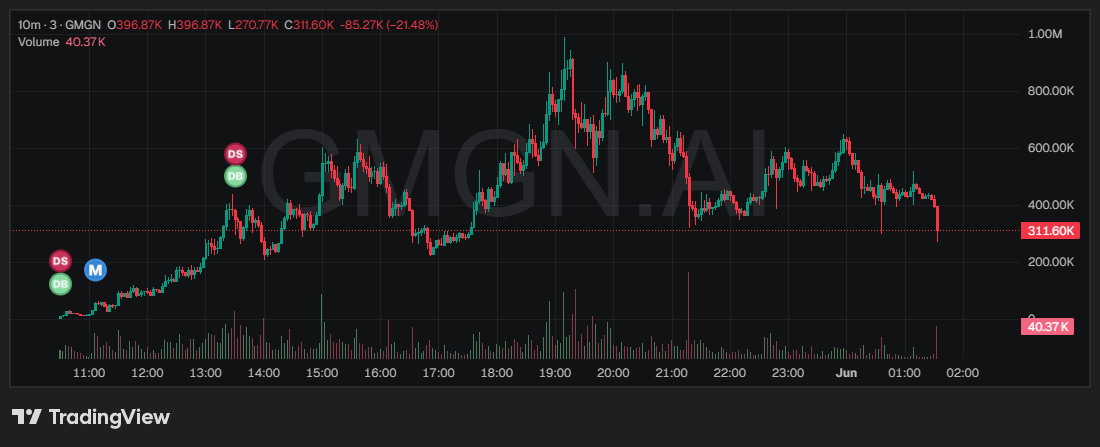
Task: Click the open value O396.87K
Action: (x=135, y=25)
